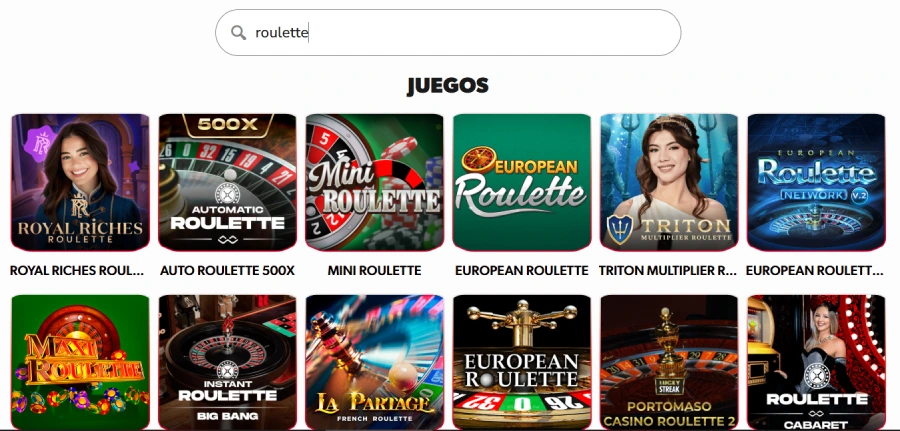The image size is (900, 431).
Task: Open the Instant Roulette Big Bang thumbnail
Action: [227, 362]
